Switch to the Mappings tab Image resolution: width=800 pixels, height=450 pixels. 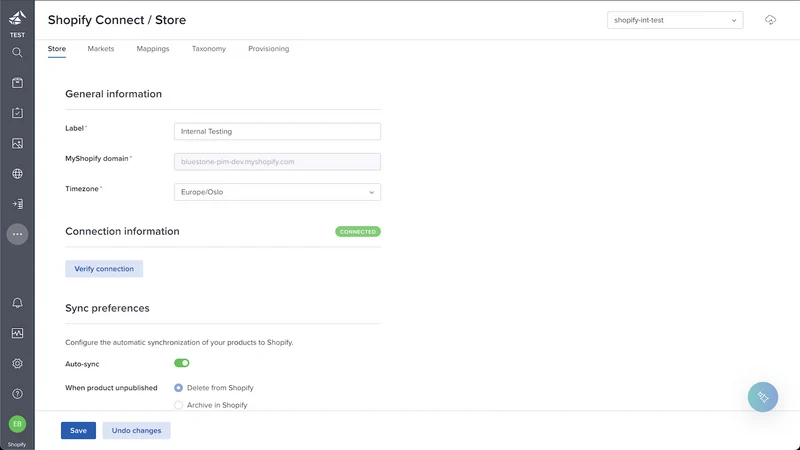(x=153, y=49)
